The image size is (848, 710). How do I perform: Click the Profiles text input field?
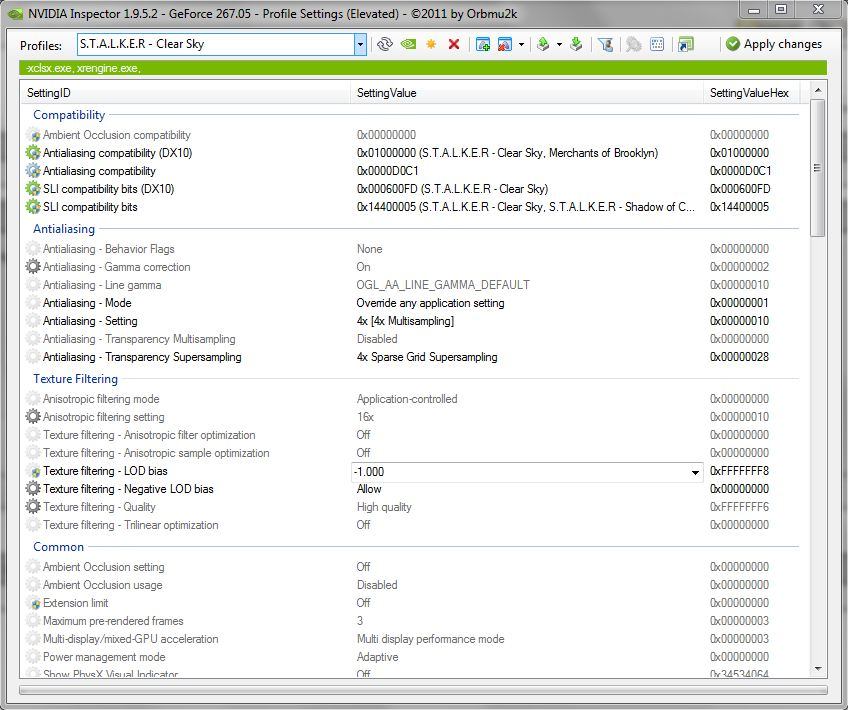[x=216, y=44]
